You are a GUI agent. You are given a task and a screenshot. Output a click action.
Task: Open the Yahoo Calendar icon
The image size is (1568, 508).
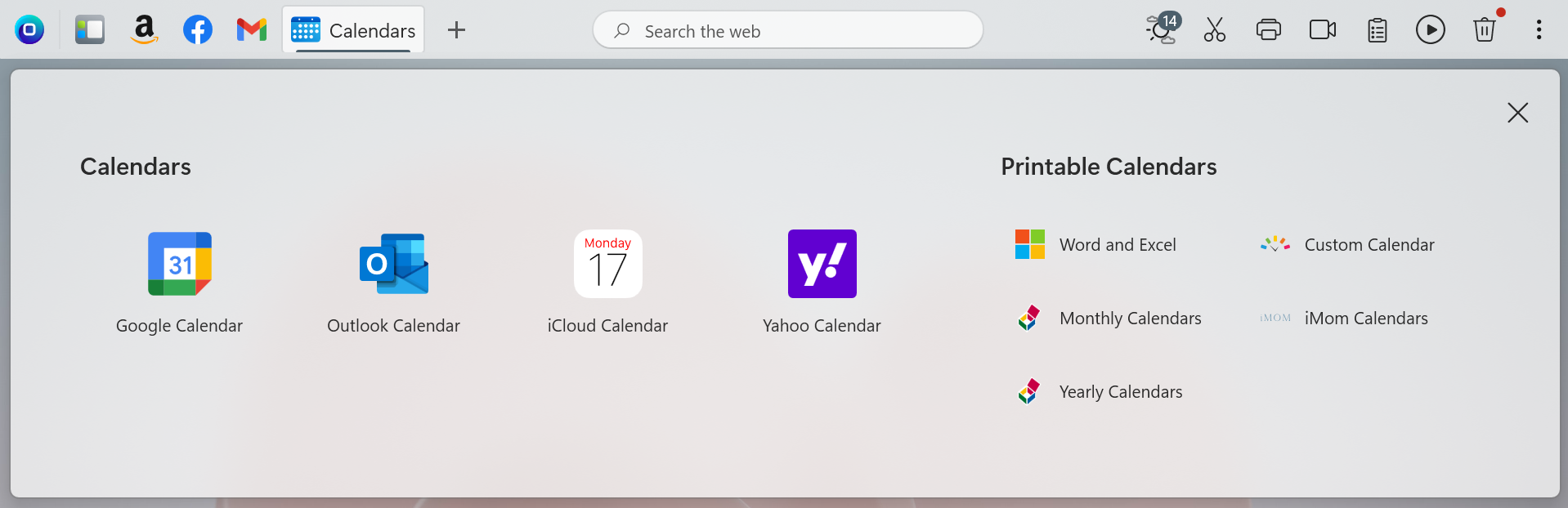(822, 264)
